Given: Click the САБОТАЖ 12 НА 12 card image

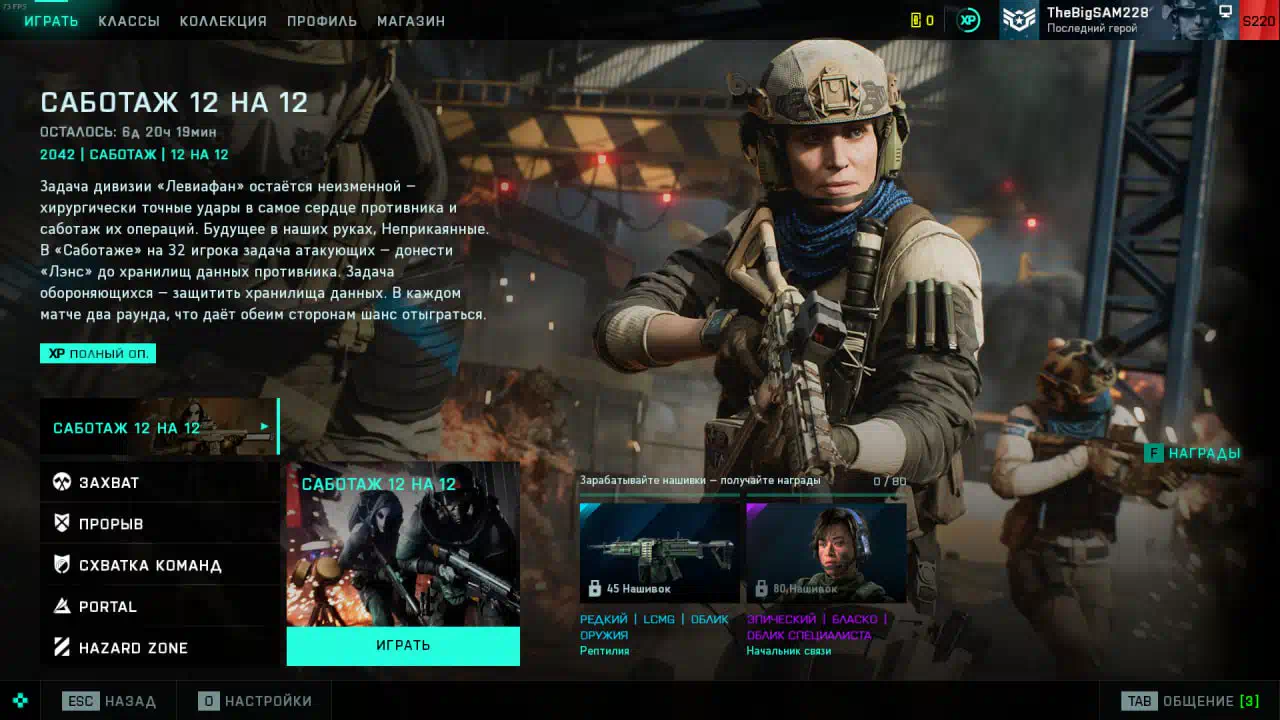Looking at the screenshot, I should click(x=403, y=544).
